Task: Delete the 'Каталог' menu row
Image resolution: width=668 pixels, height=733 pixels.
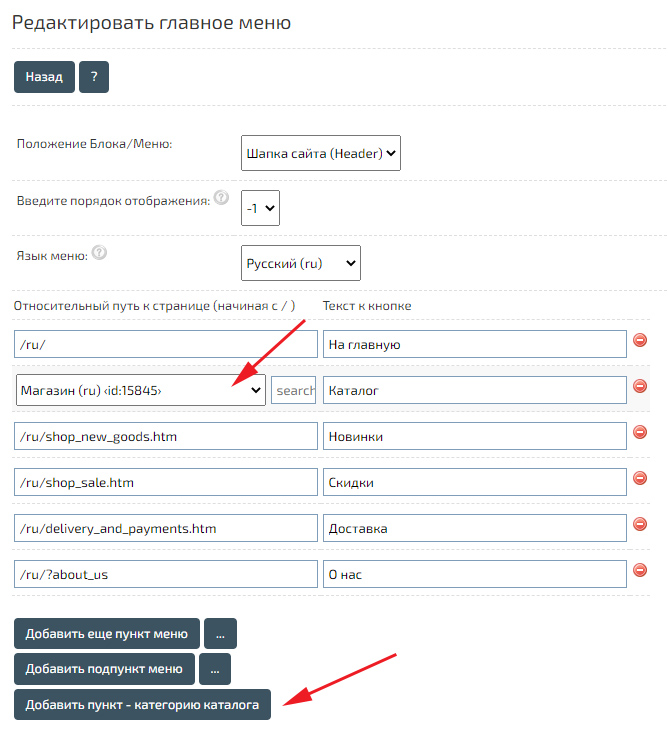Action: coord(641,387)
